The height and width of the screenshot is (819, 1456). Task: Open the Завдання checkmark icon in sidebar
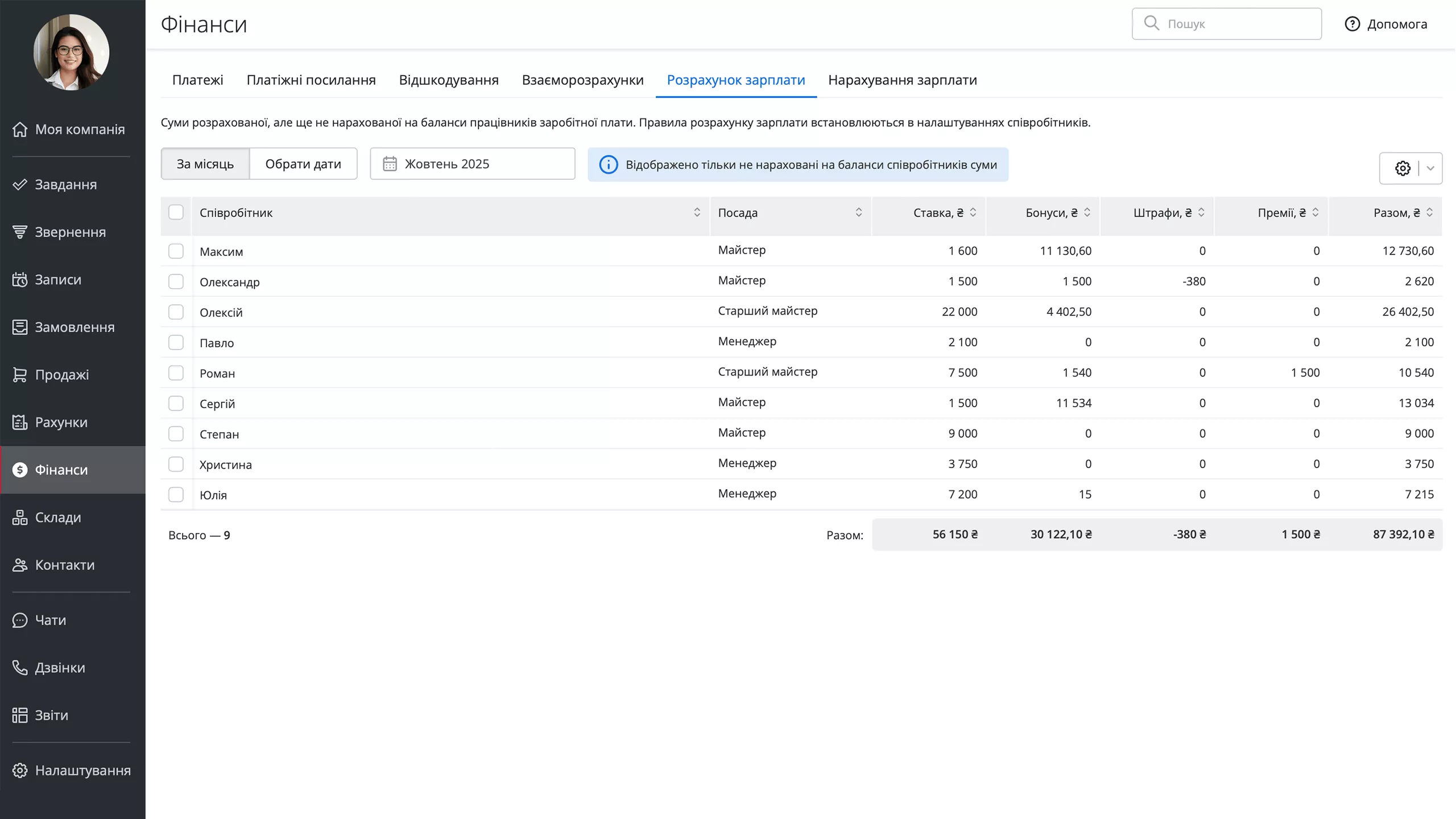click(20, 184)
